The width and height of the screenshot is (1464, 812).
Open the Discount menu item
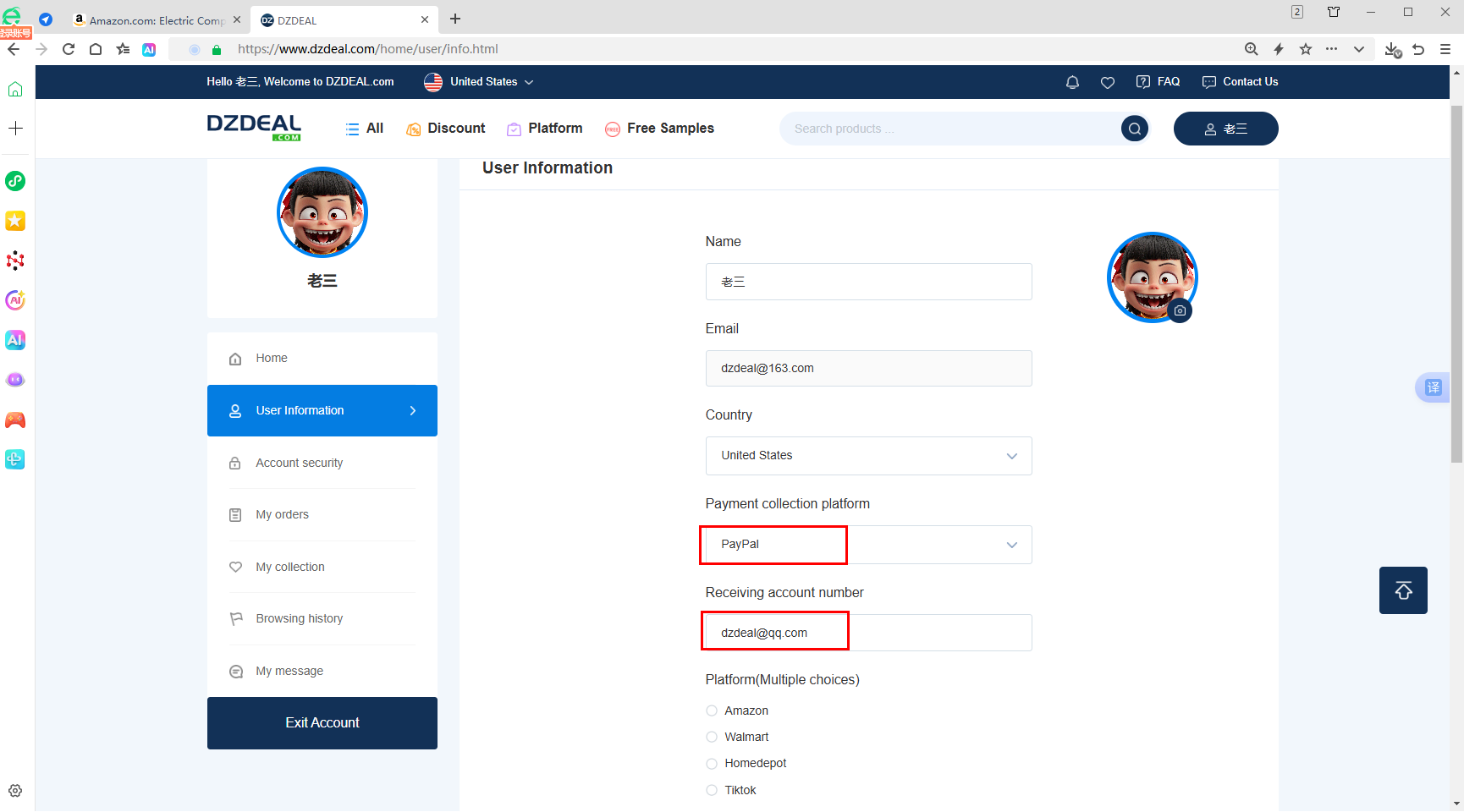pyautogui.click(x=446, y=129)
